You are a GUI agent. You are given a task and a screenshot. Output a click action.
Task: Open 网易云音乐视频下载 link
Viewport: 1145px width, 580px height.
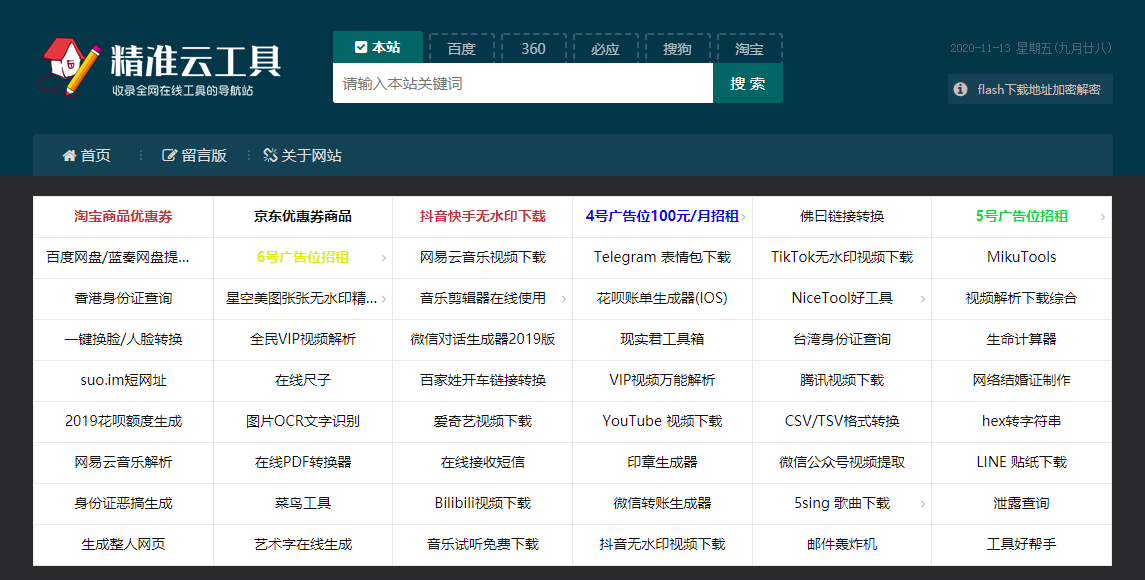[483, 257]
